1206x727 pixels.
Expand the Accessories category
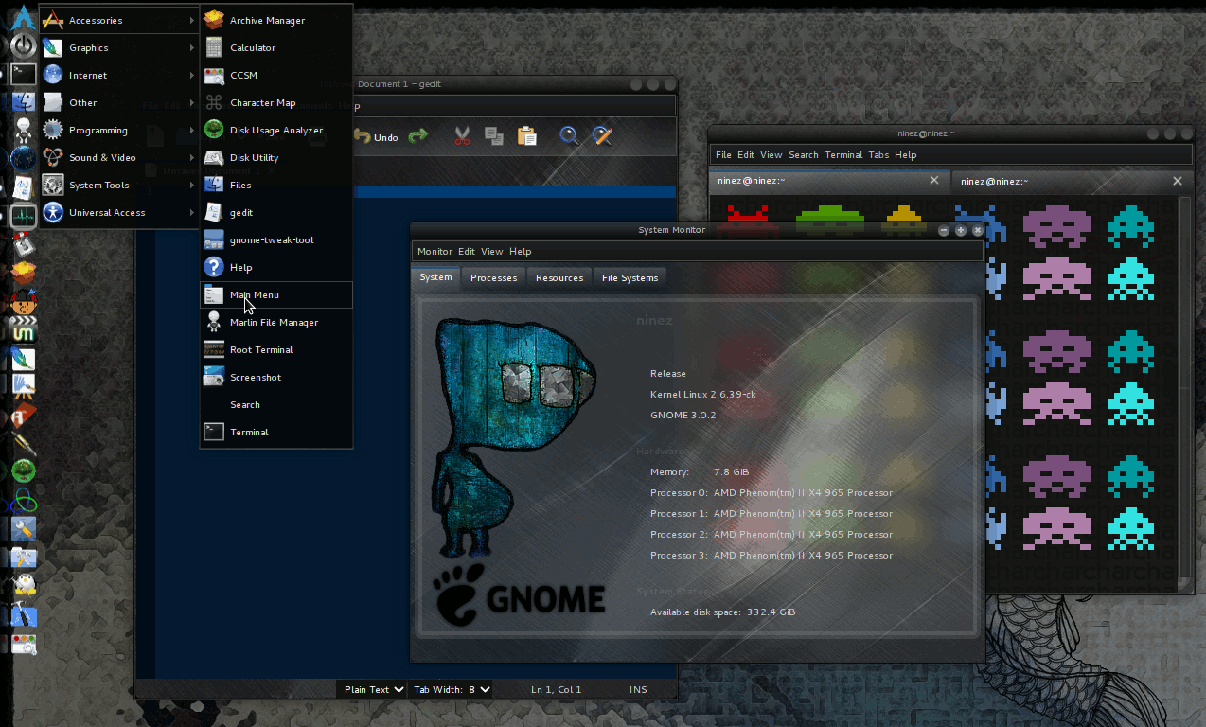tap(119, 20)
